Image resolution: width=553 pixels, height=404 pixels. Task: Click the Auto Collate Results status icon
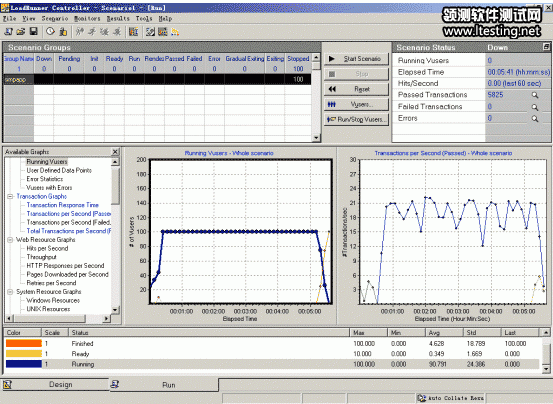click(421, 398)
